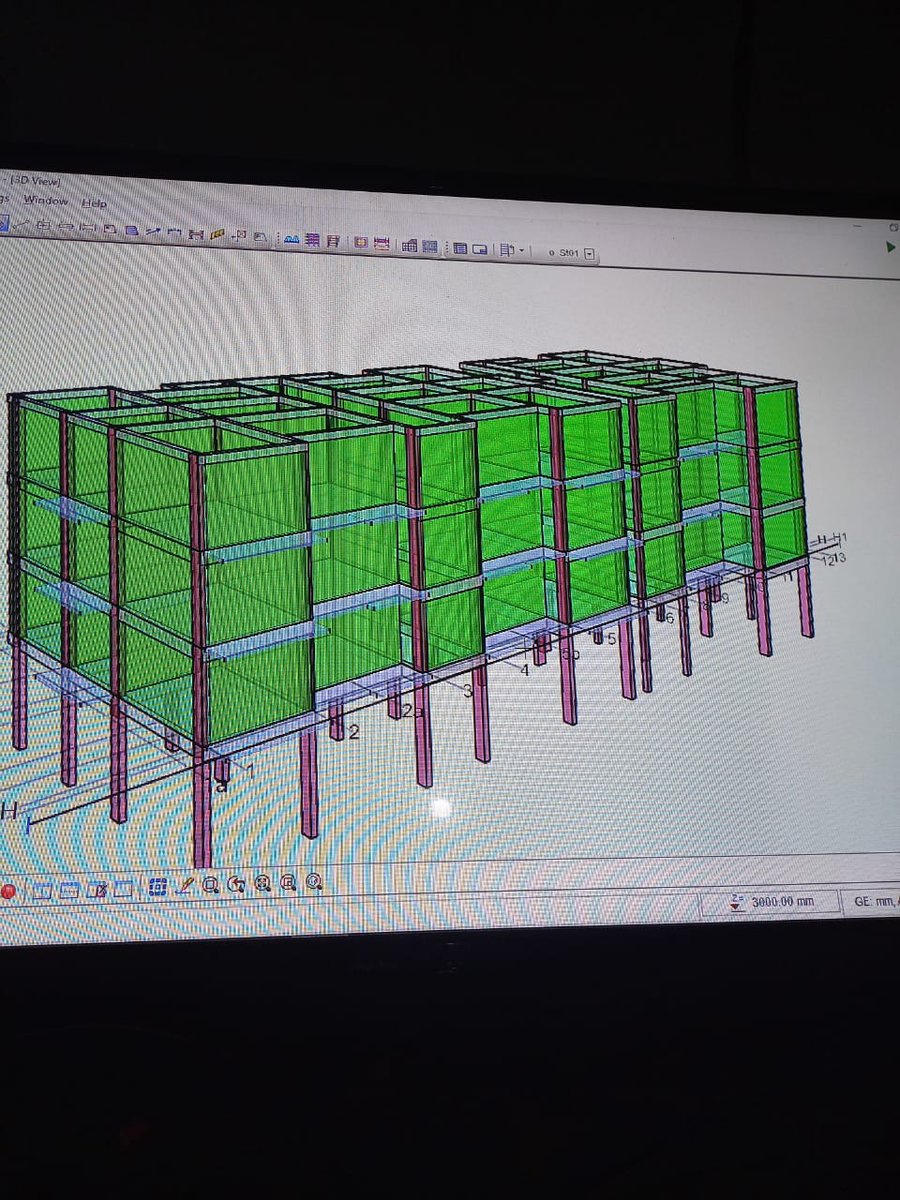Click axis label '4' in the model

coord(525,670)
